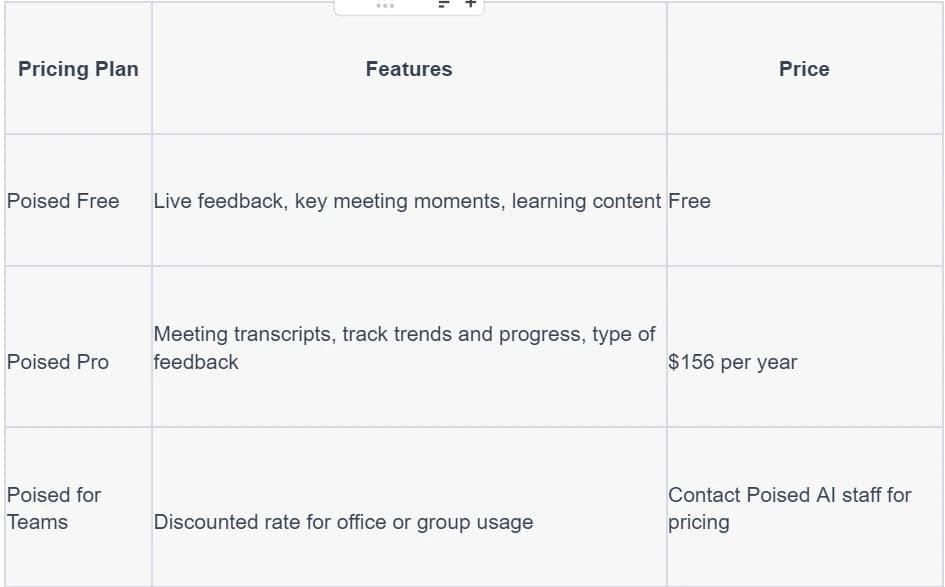The width and height of the screenshot is (945, 587).
Task: Click the word 'pricing' in last row
Action: point(699,522)
